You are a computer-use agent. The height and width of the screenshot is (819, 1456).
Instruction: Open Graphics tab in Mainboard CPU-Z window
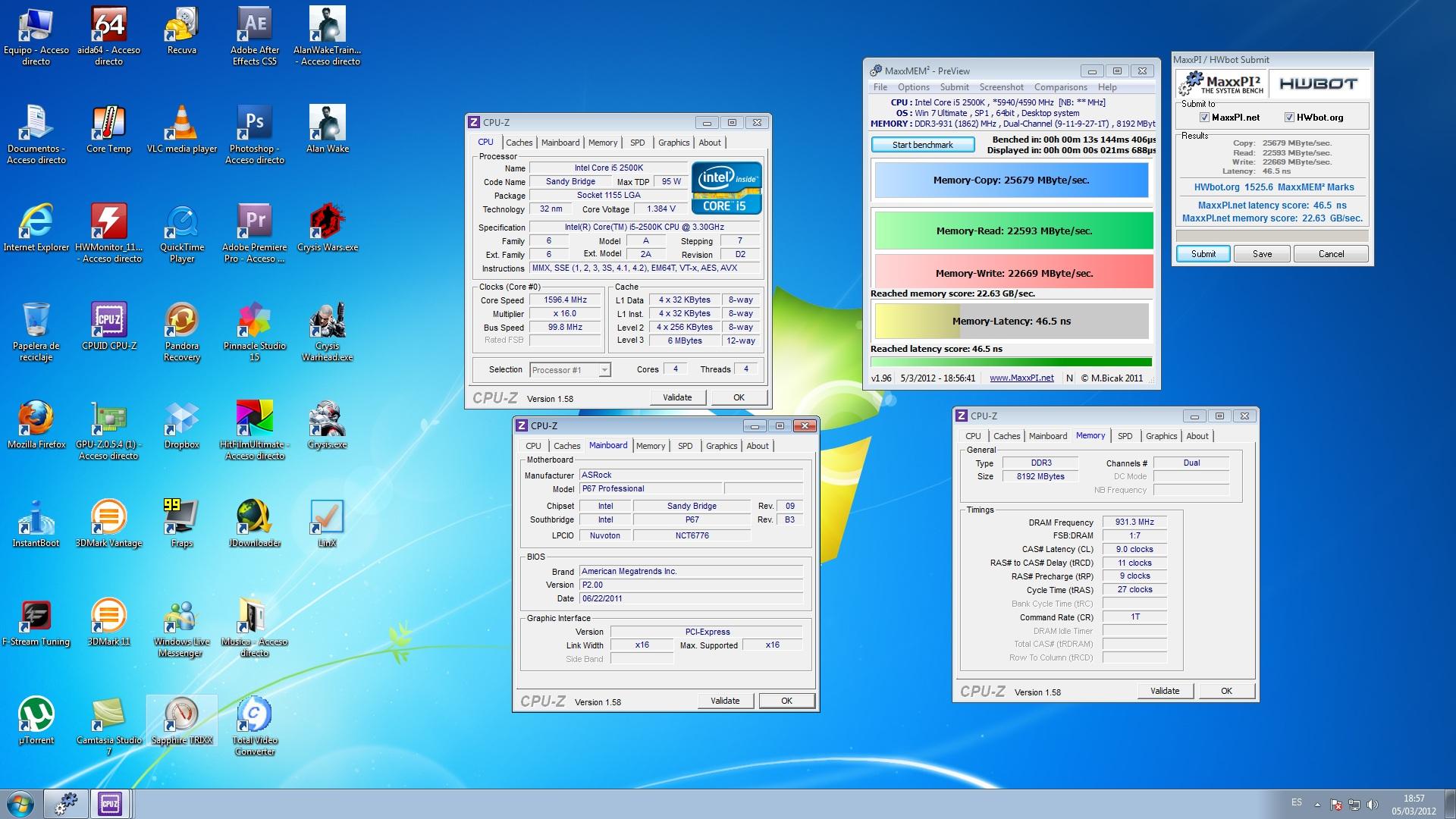[721, 446]
